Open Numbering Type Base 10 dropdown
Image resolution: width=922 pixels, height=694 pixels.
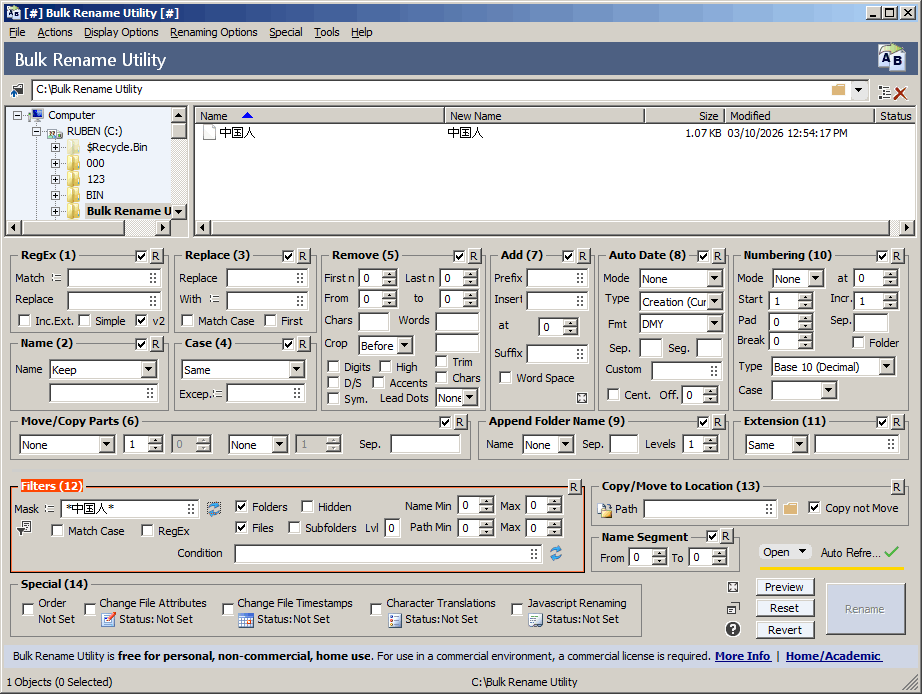[887, 366]
